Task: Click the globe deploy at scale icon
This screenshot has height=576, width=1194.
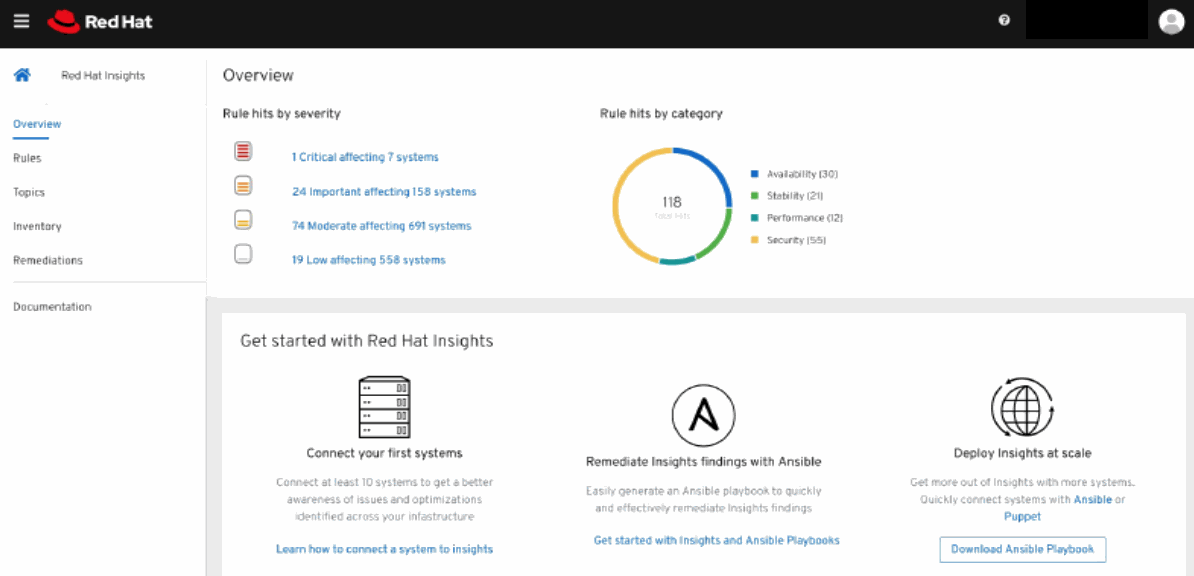Action: [x=1022, y=408]
